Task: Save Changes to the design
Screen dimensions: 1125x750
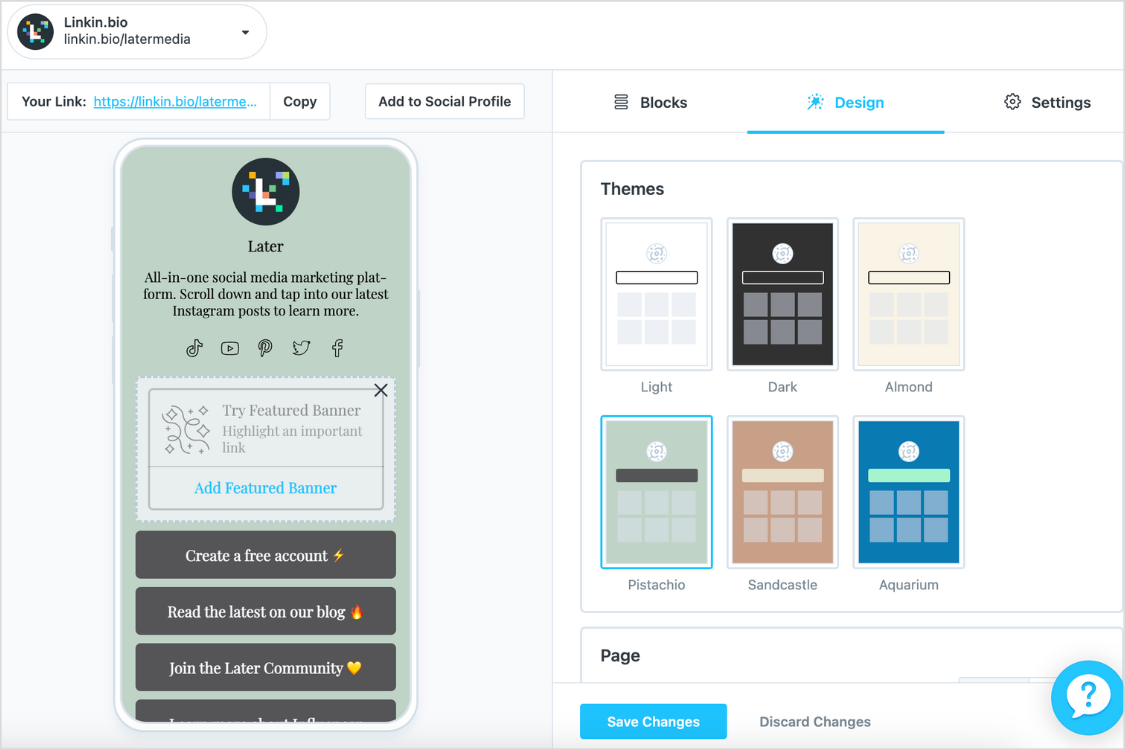Action: point(653,721)
